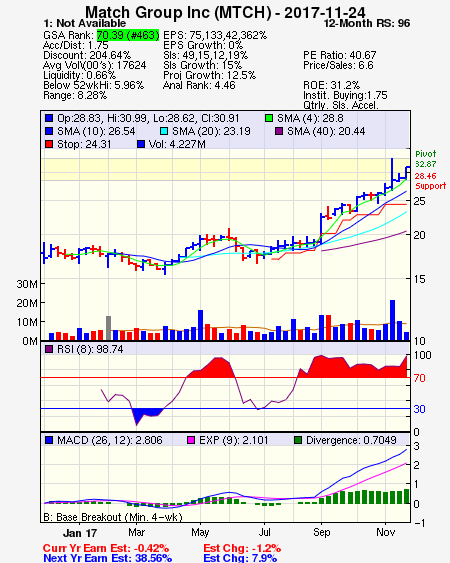Click the purple RSI (8) legend swatch

49,349
